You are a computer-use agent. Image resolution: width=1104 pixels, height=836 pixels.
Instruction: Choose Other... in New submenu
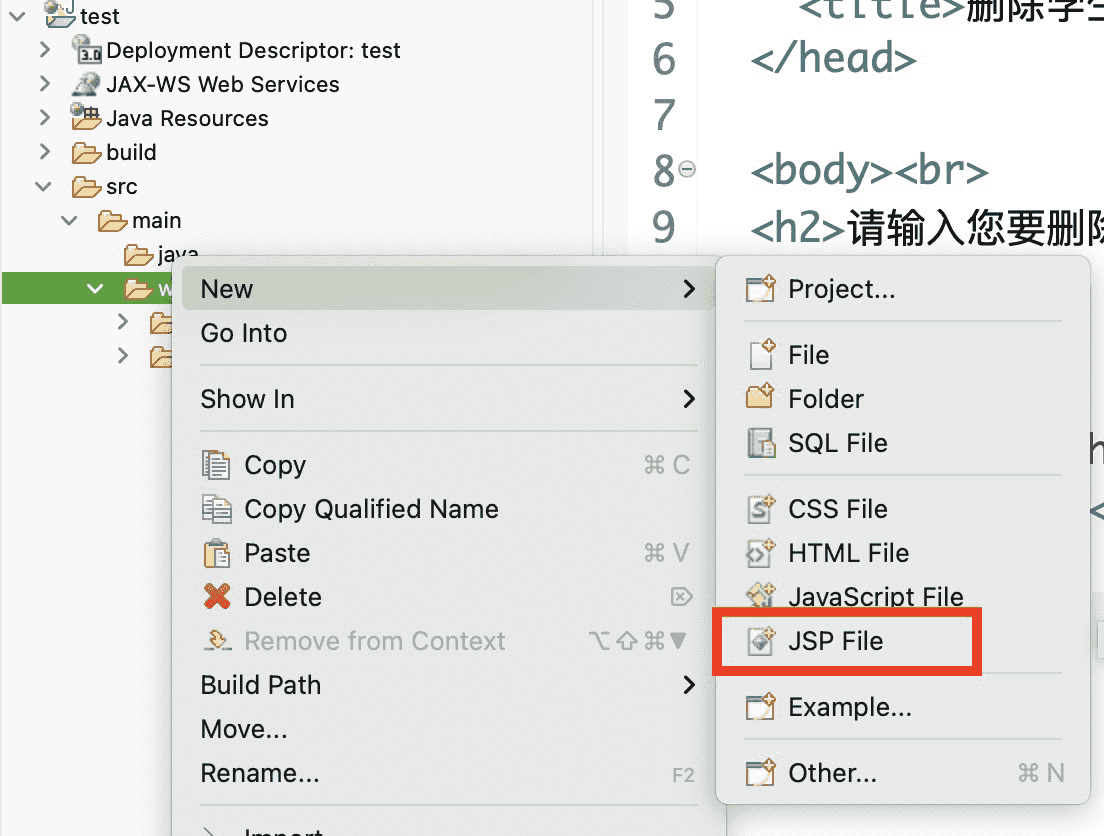(x=832, y=773)
